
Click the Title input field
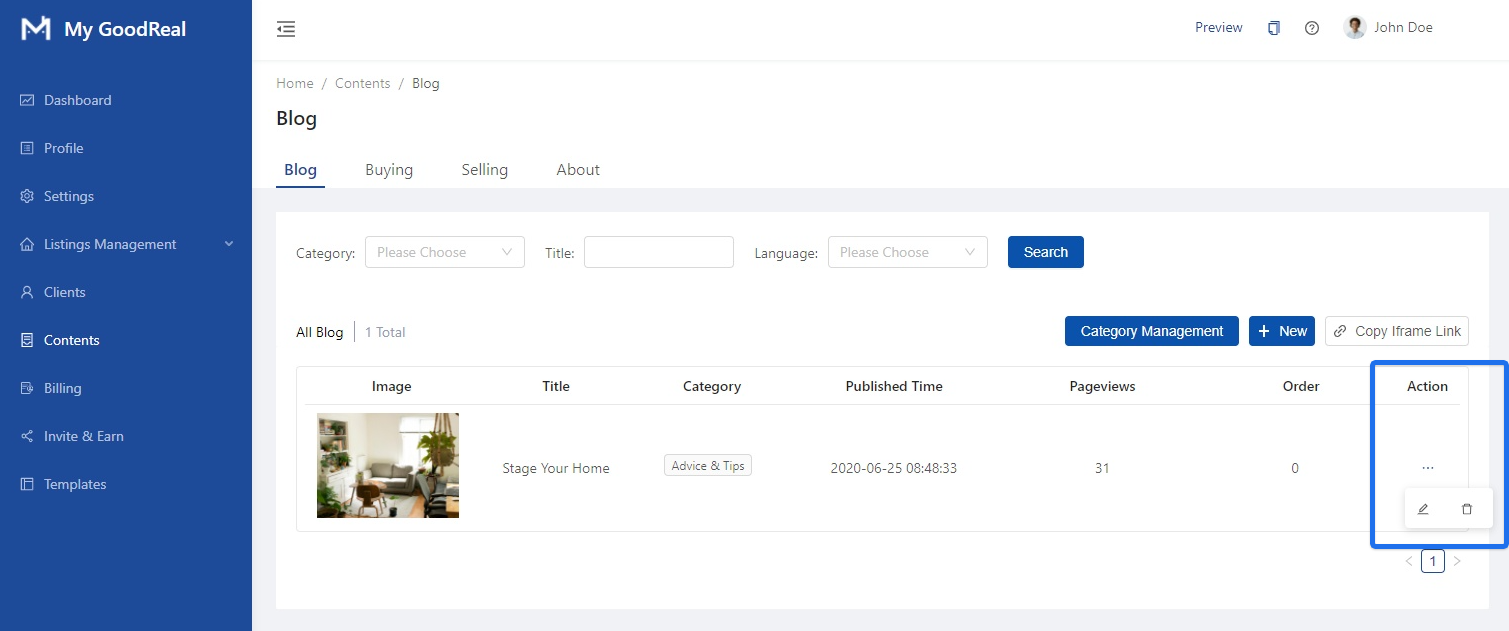[658, 252]
